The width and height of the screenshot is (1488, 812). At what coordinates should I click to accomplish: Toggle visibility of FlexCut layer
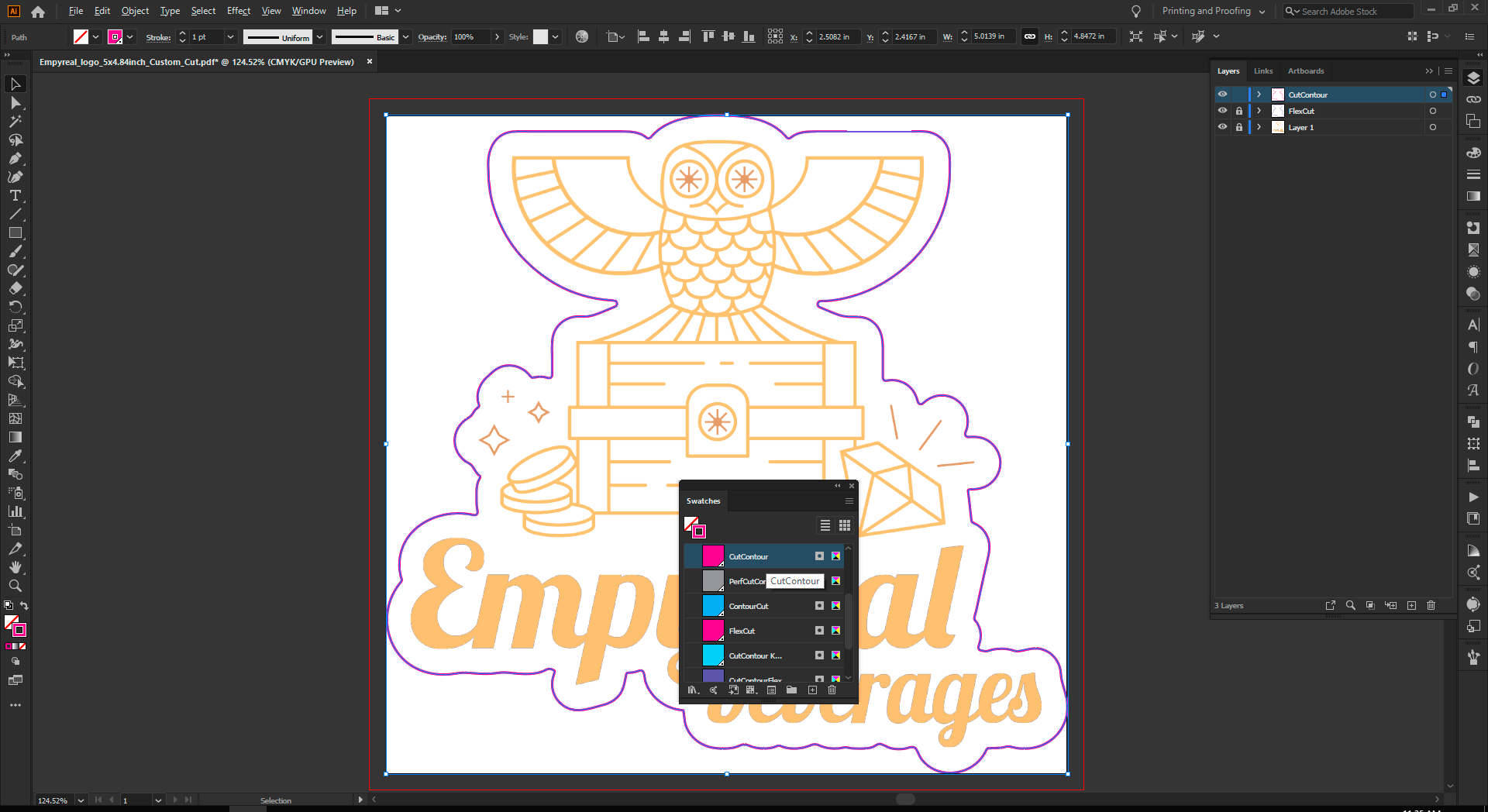click(1222, 111)
